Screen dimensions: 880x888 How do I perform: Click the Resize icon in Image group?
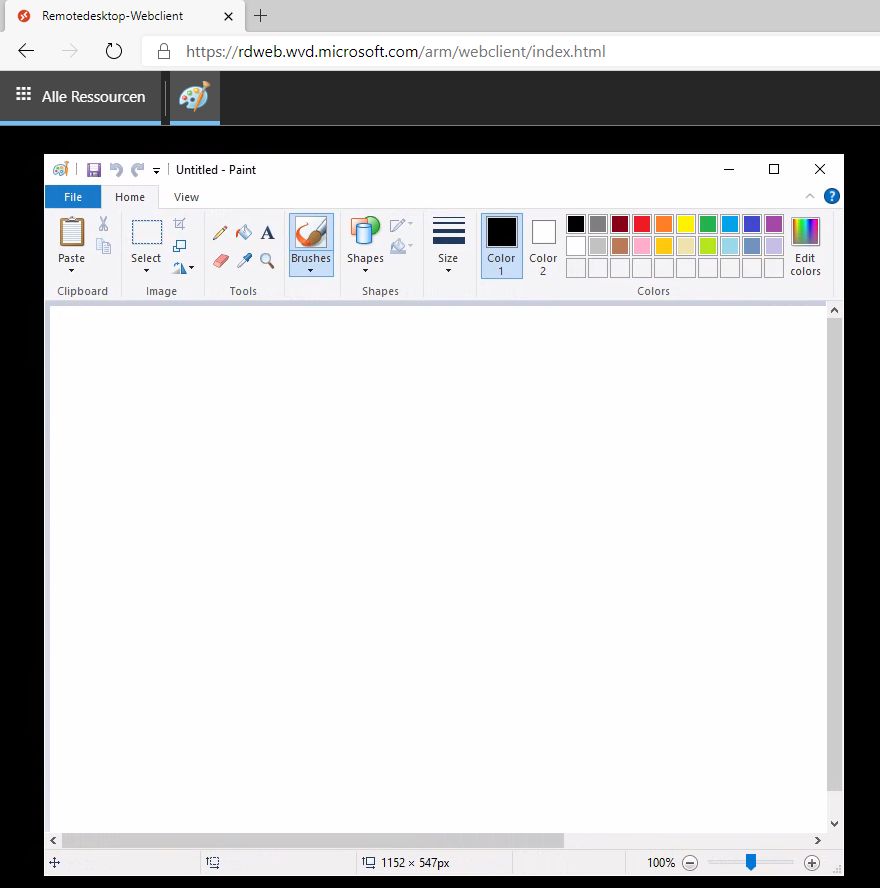click(x=180, y=246)
